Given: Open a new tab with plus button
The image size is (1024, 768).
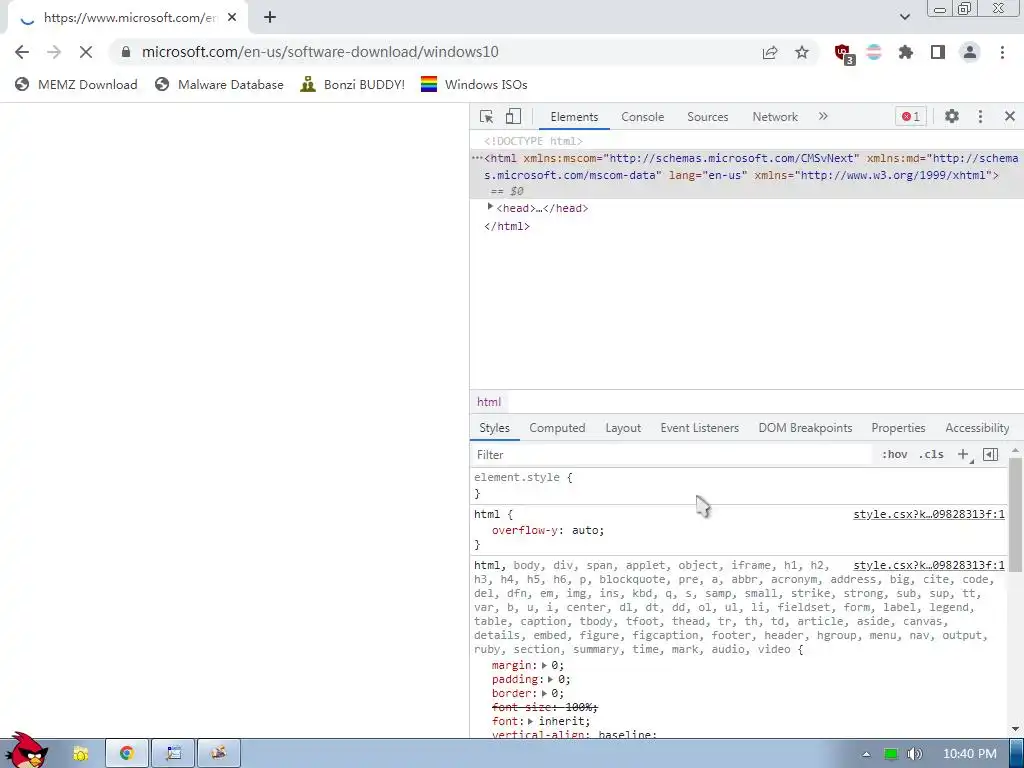Looking at the screenshot, I should coord(270,18).
